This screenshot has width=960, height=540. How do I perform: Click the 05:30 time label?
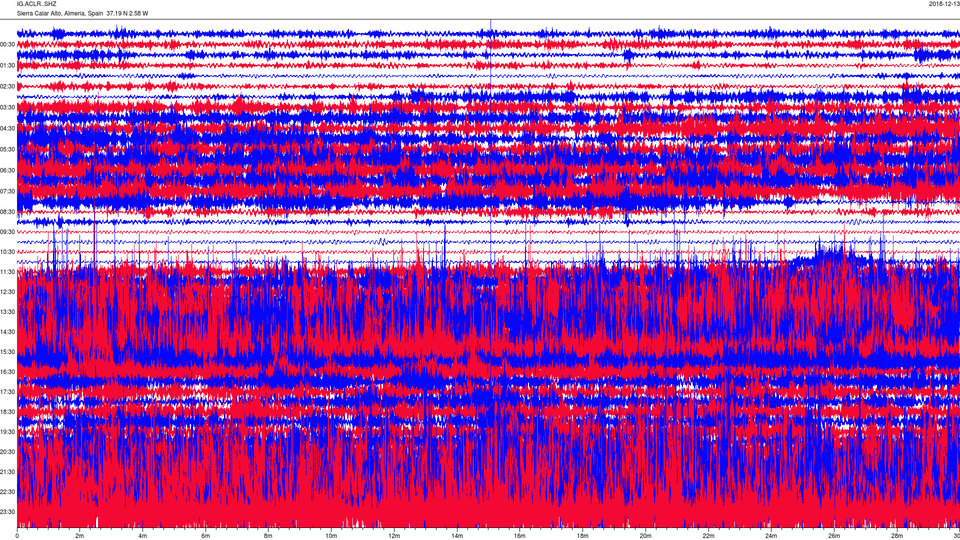point(7,149)
